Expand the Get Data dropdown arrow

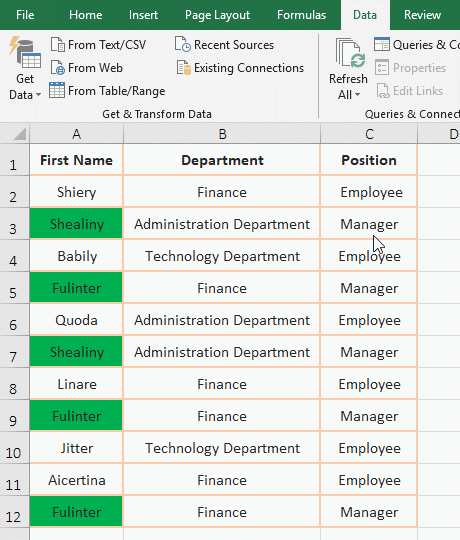38,95
